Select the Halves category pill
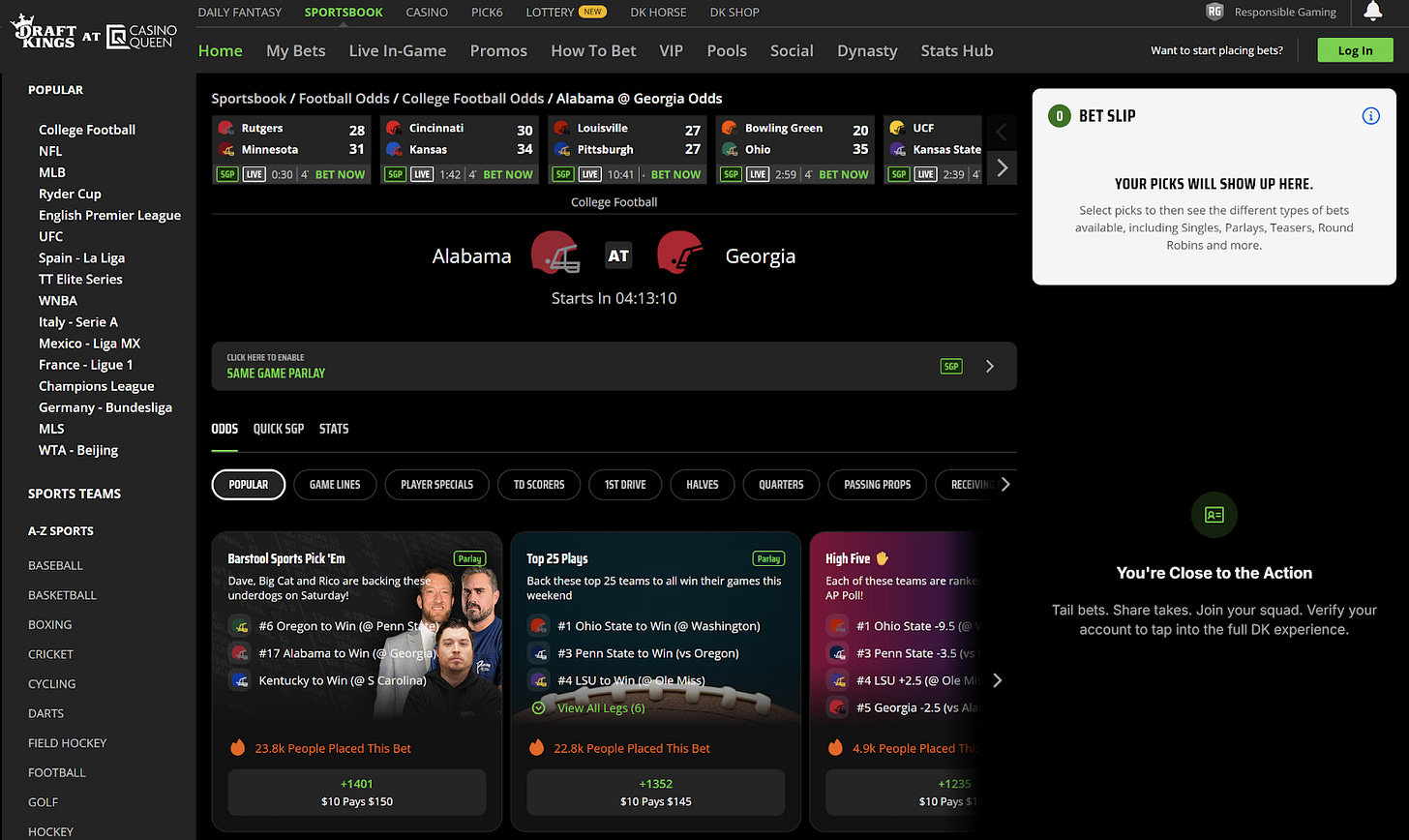1409x840 pixels. 703,485
